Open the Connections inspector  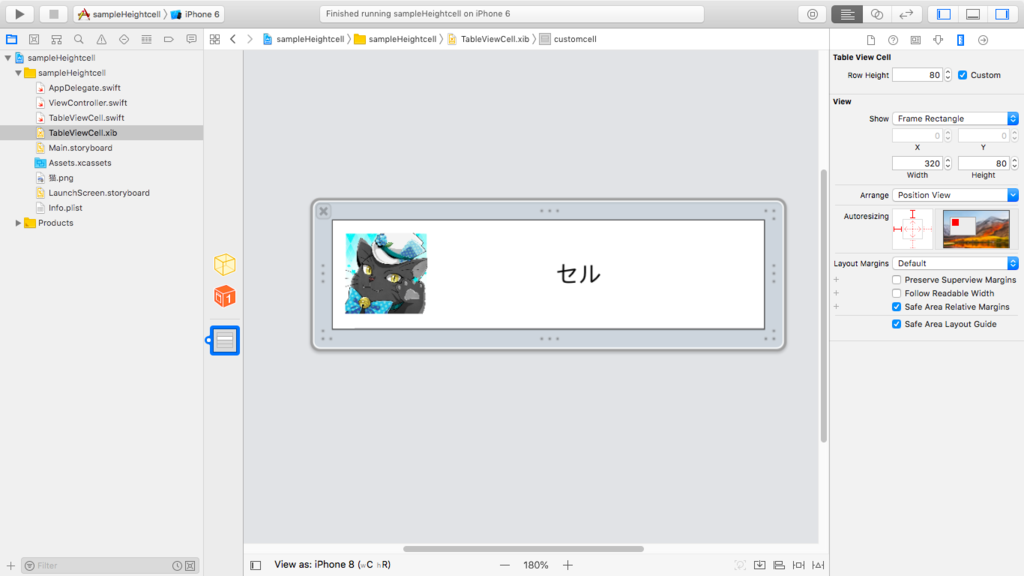pyautogui.click(x=983, y=39)
